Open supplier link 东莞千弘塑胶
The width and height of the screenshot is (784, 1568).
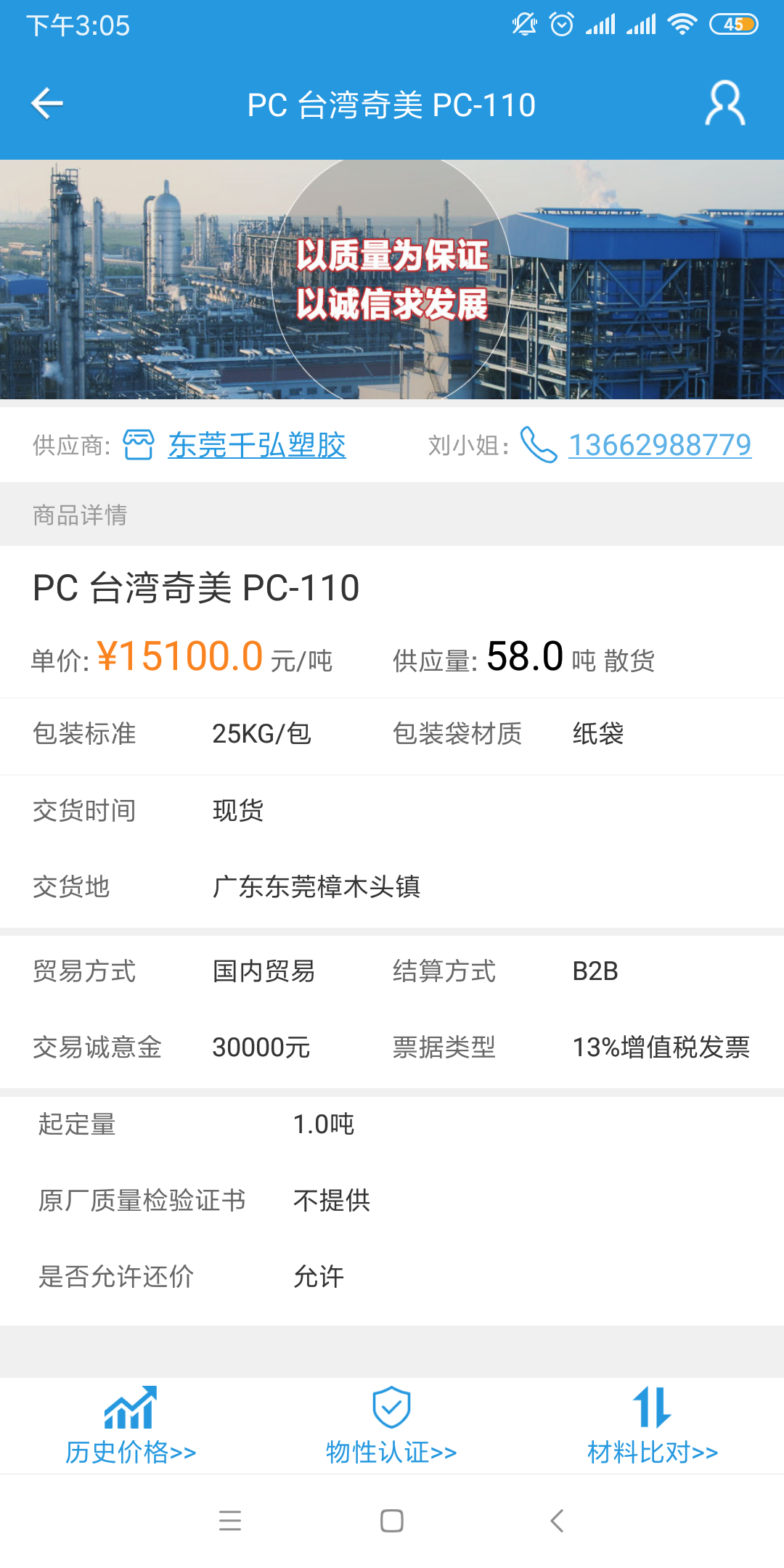click(x=257, y=445)
